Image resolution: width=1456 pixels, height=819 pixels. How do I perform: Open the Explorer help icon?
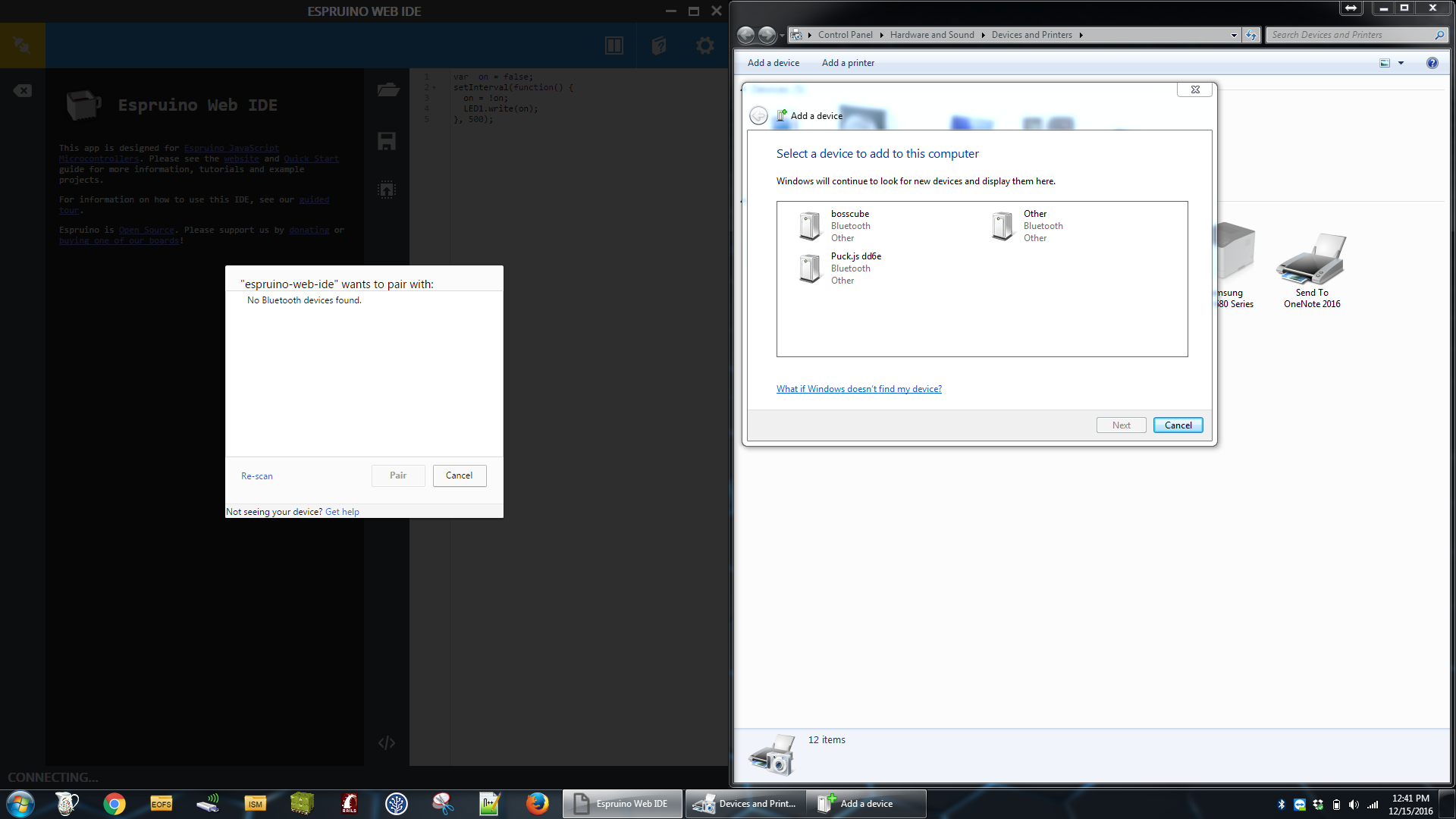[x=1432, y=63]
